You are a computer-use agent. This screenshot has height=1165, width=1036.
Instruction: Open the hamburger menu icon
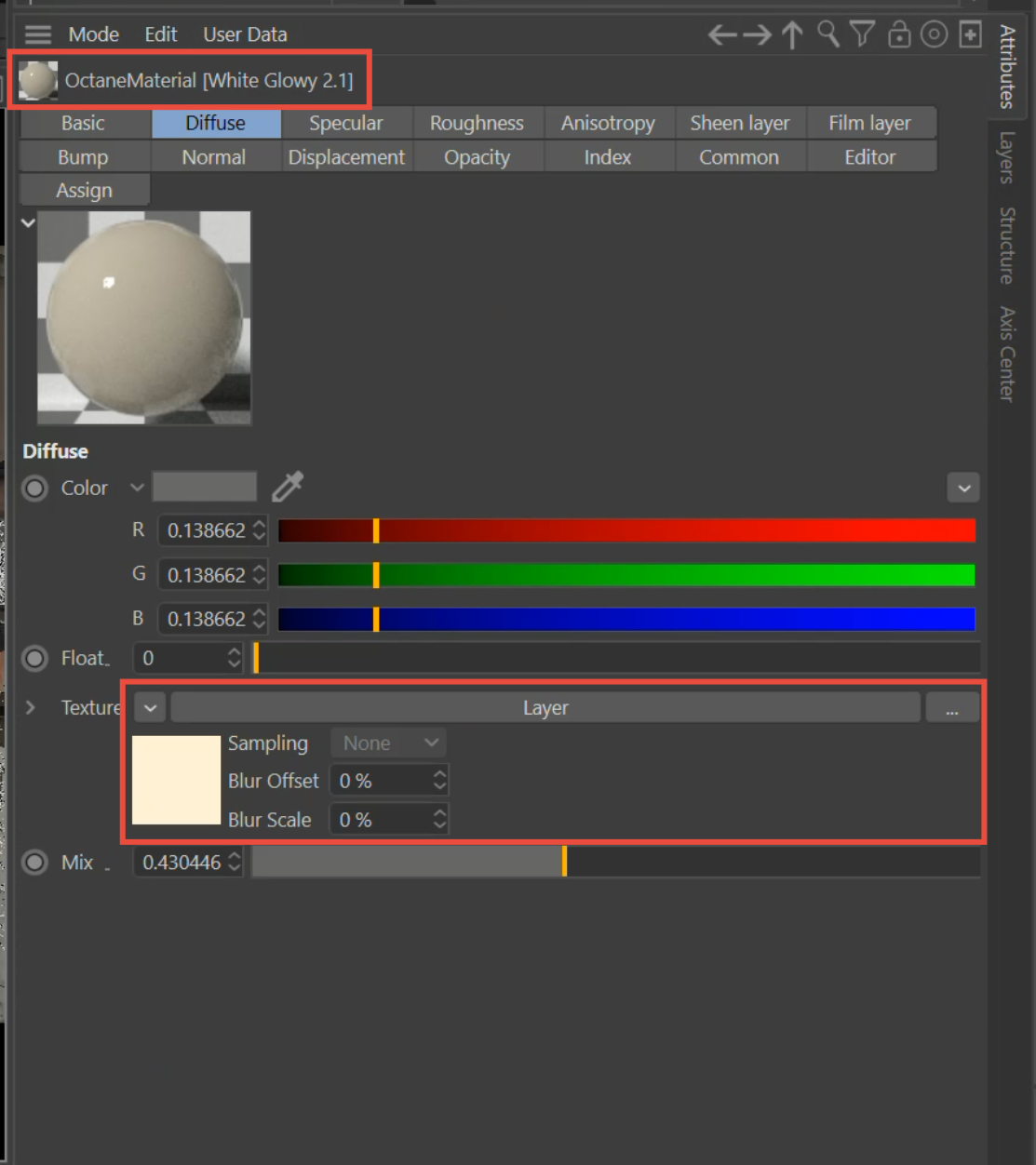(38, 35)
